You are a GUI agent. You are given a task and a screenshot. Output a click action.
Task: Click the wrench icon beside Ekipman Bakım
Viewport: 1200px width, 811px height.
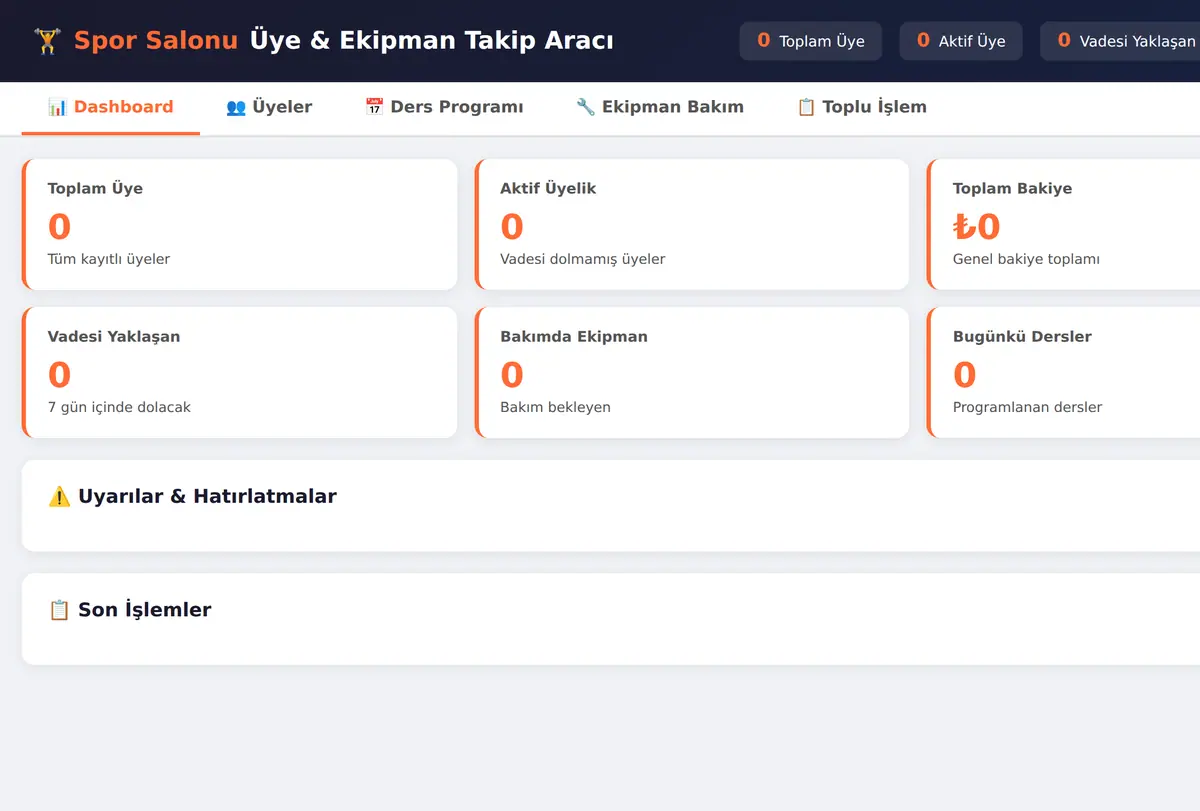586,107
